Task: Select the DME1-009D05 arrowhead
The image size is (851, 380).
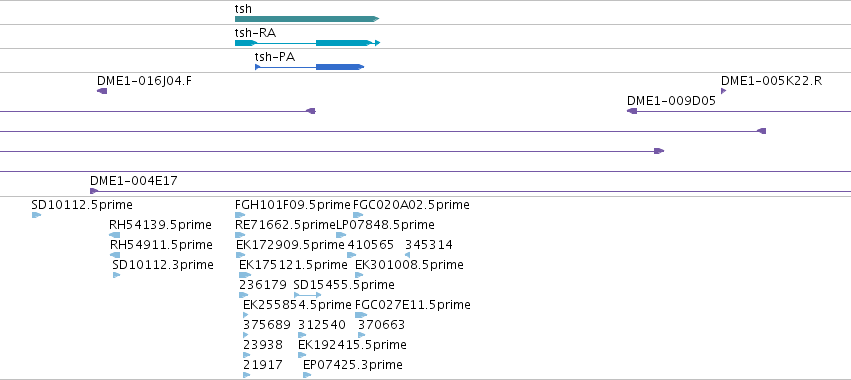Action: point(632,111)
